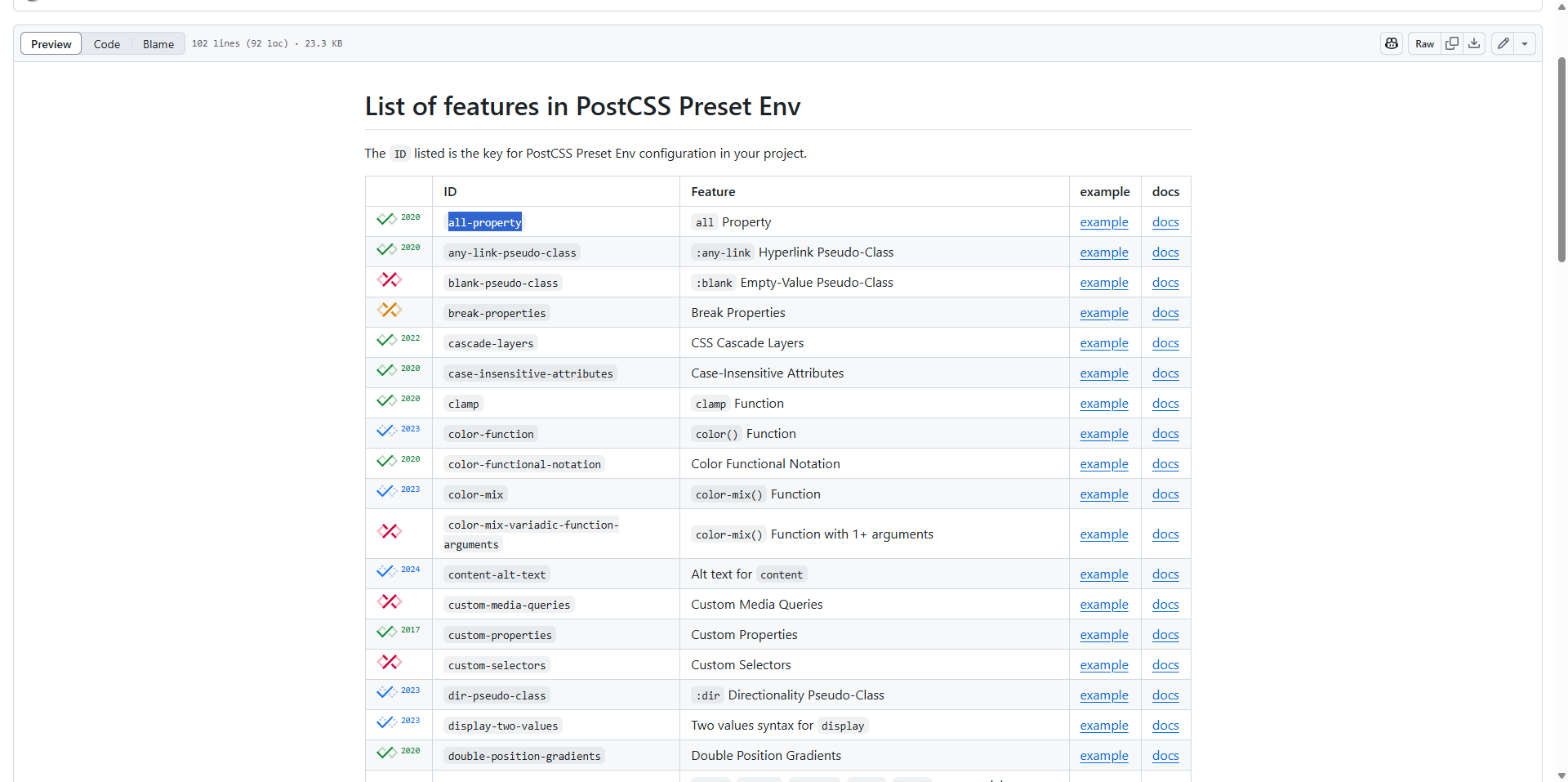Click the Double Position Gradients feature text
Screen dimensions: 1568x782
click(x=766, y=756)
